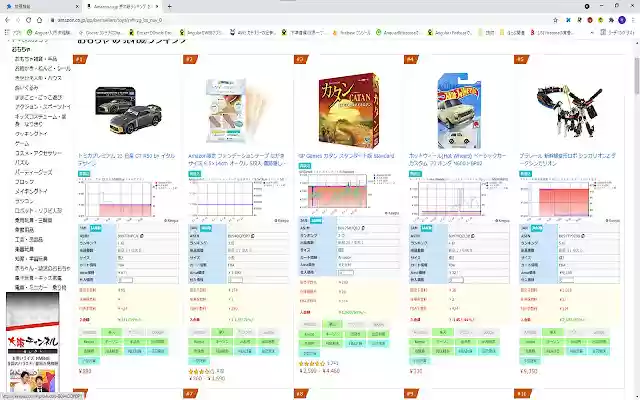The height and width of the screenshot is (400, 640).
Task: Click the star rating under Catan card
Action: pyautogui.click(x=312, y=363)
